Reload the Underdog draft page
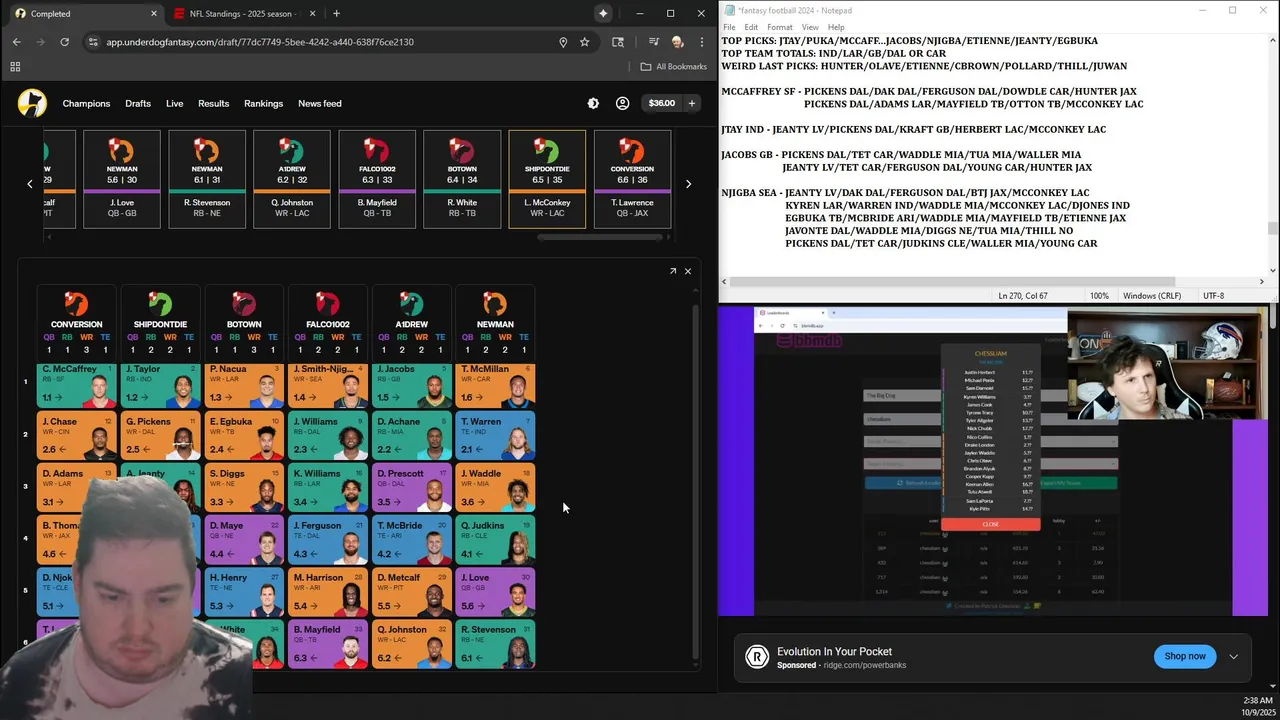1280x720 pixels. pyautogui.click(x=64, y=42)
